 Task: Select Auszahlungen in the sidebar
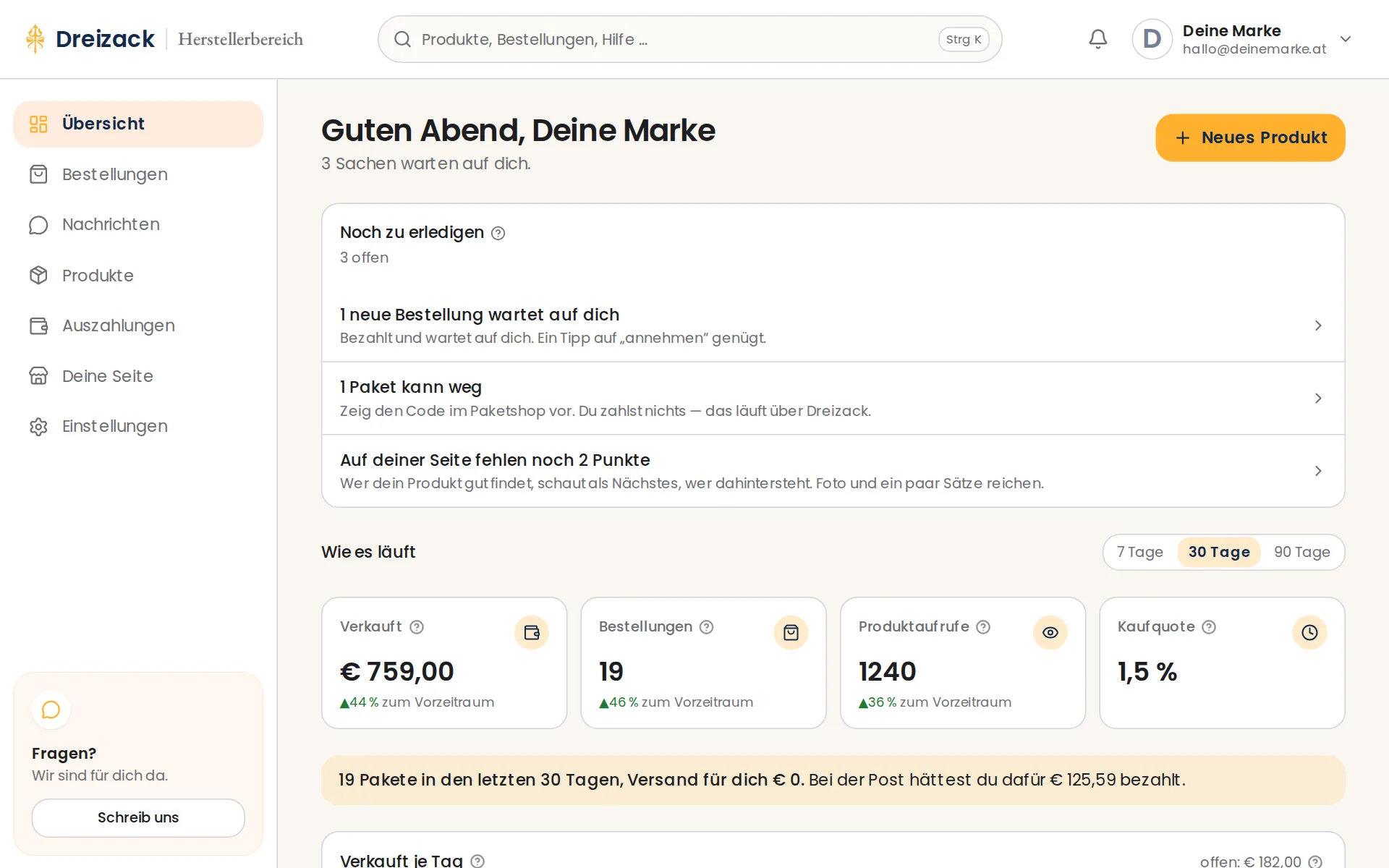point(138,325)
